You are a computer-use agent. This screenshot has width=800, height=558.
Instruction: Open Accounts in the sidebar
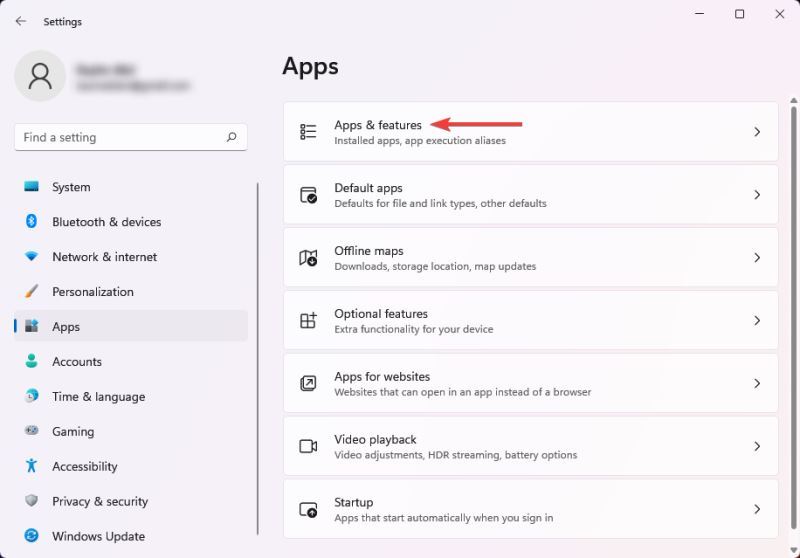pos(77,362)
